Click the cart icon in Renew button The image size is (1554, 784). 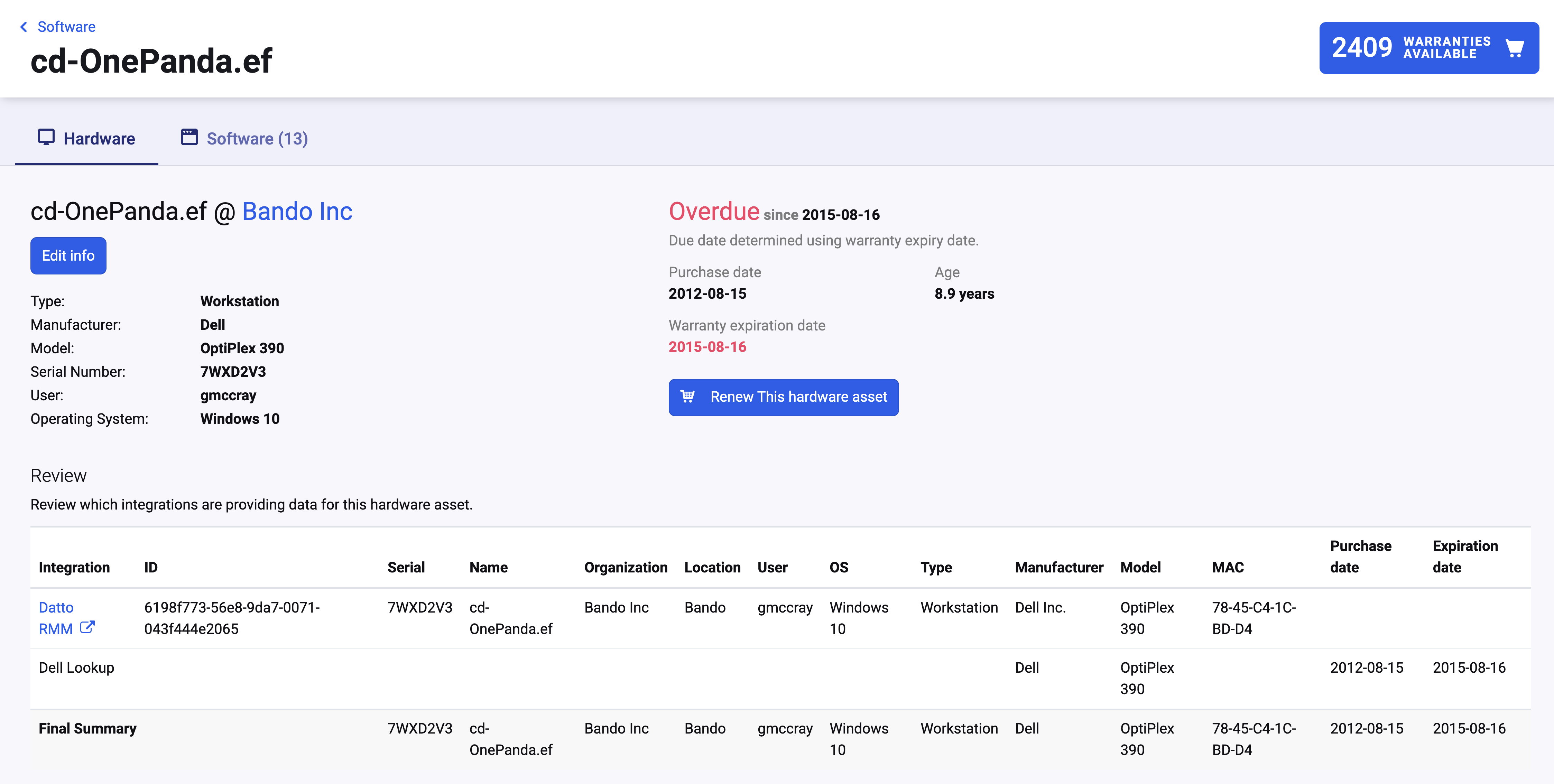coord(688,396)
